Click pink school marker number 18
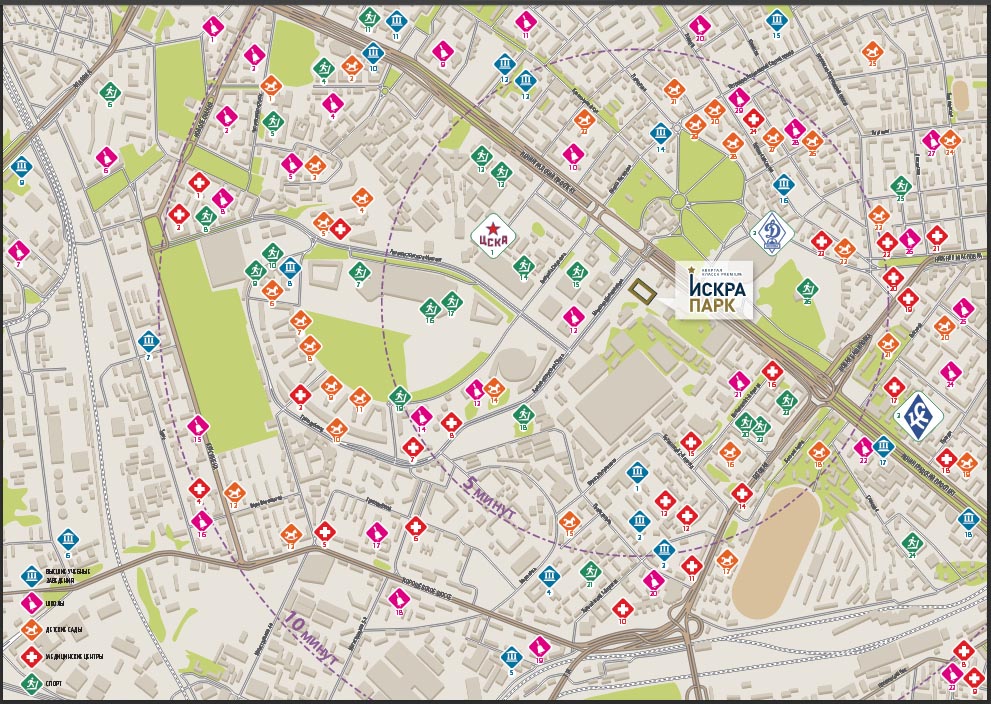The image size is (991, 704). (x=399, y=598)
